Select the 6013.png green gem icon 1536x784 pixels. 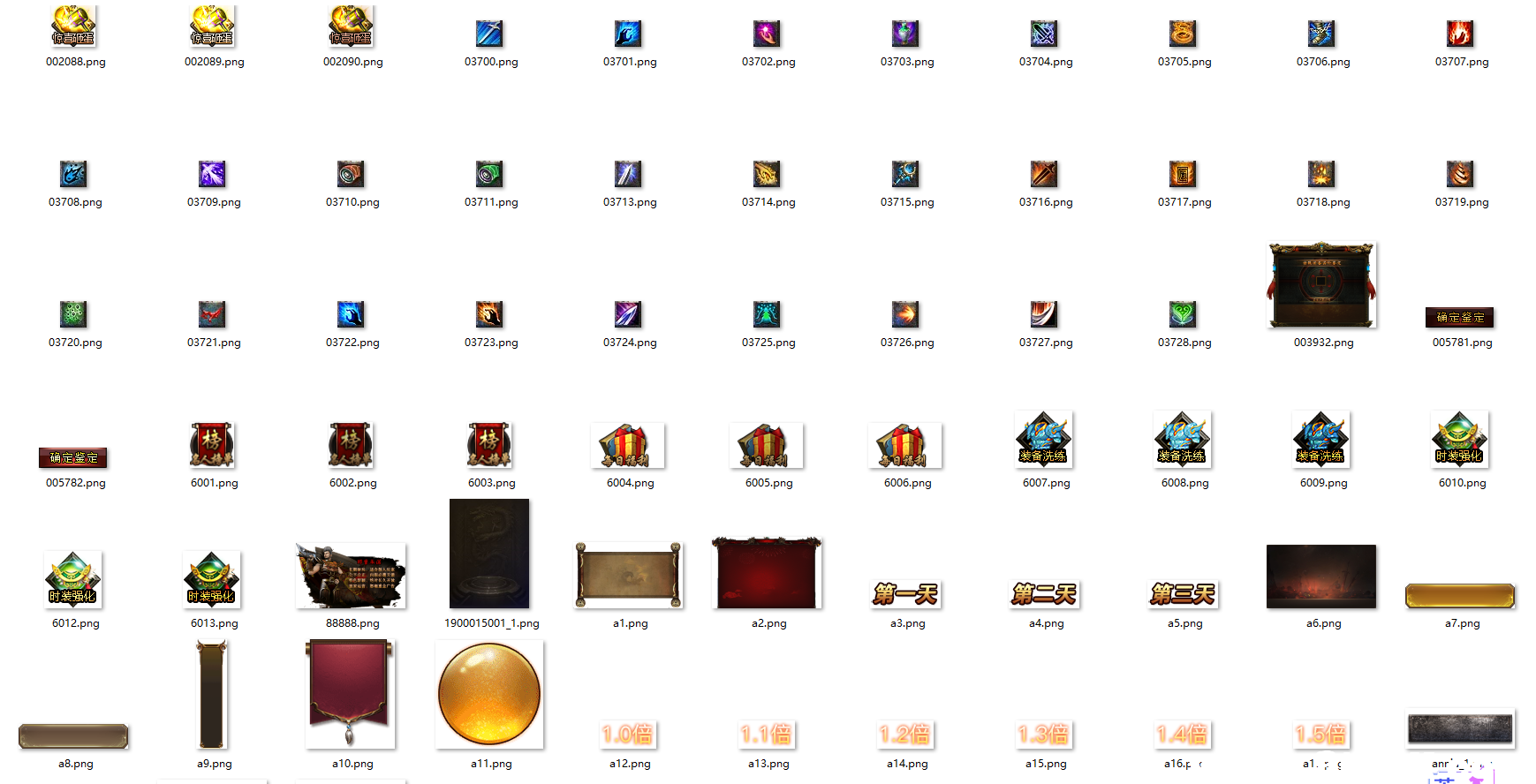[212, 580]
